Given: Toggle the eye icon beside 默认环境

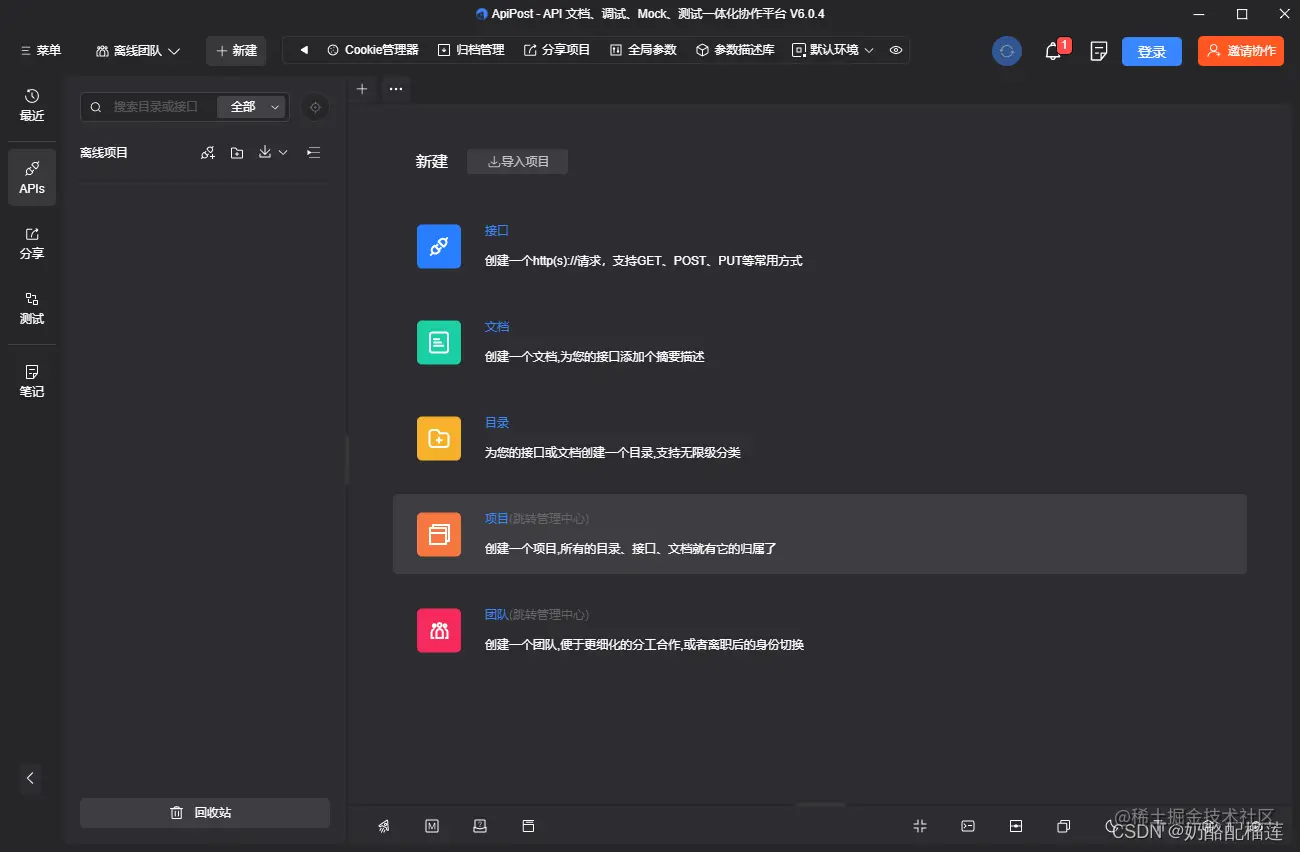Looking at the screenshot, I should click(x=896, y=50).
